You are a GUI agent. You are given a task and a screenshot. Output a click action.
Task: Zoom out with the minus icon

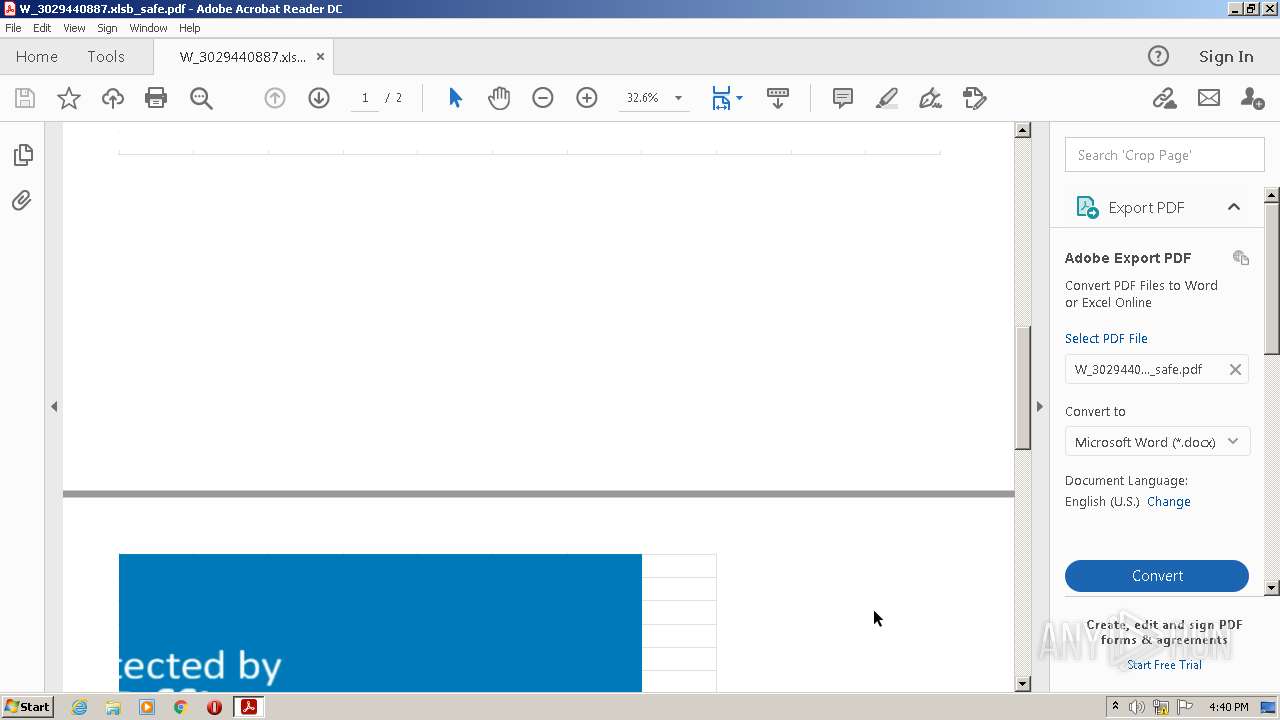click(x=543, y=98)
